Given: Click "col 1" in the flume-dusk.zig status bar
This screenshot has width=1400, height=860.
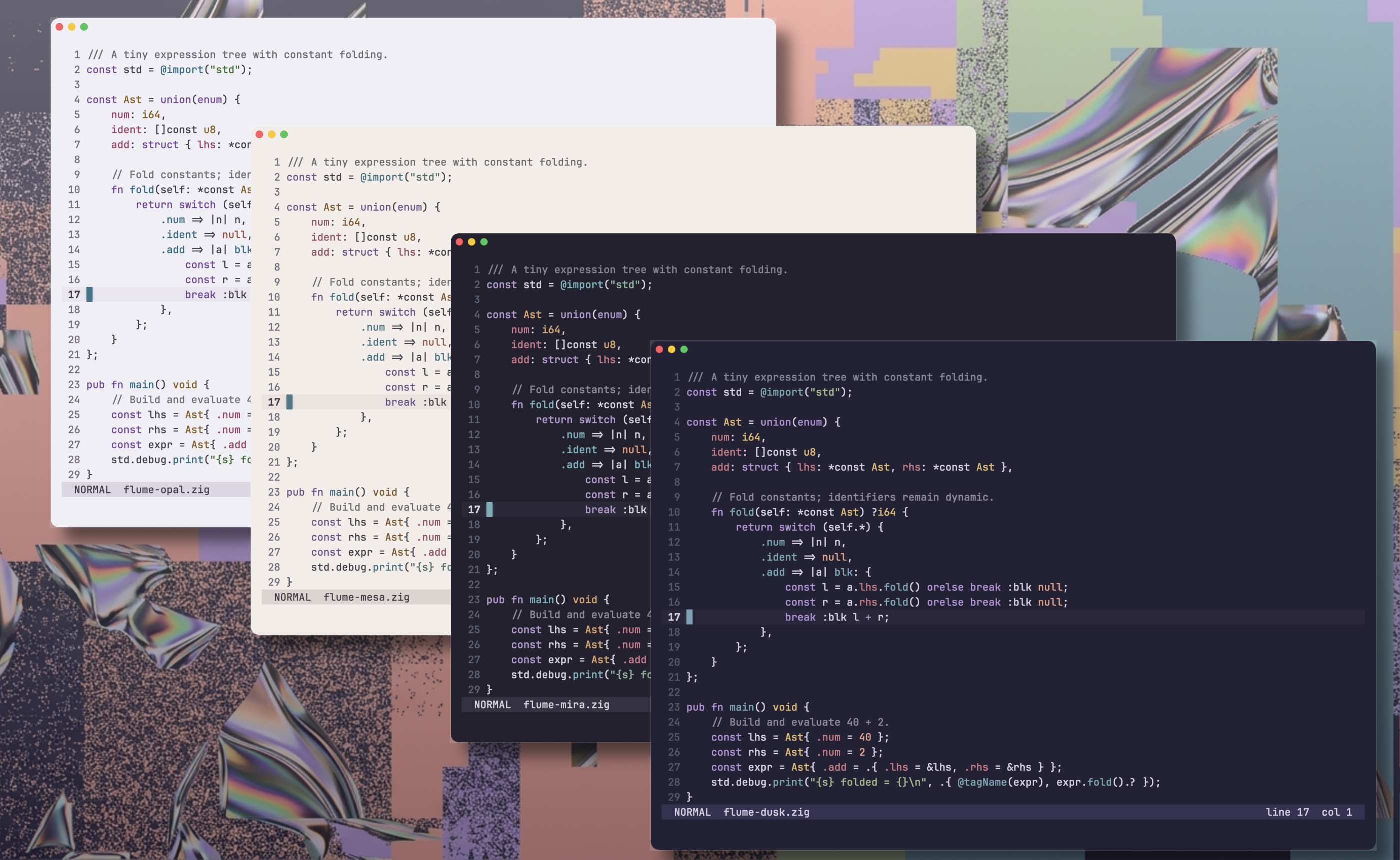Looking at the screenshot, I should point(1337,813).
